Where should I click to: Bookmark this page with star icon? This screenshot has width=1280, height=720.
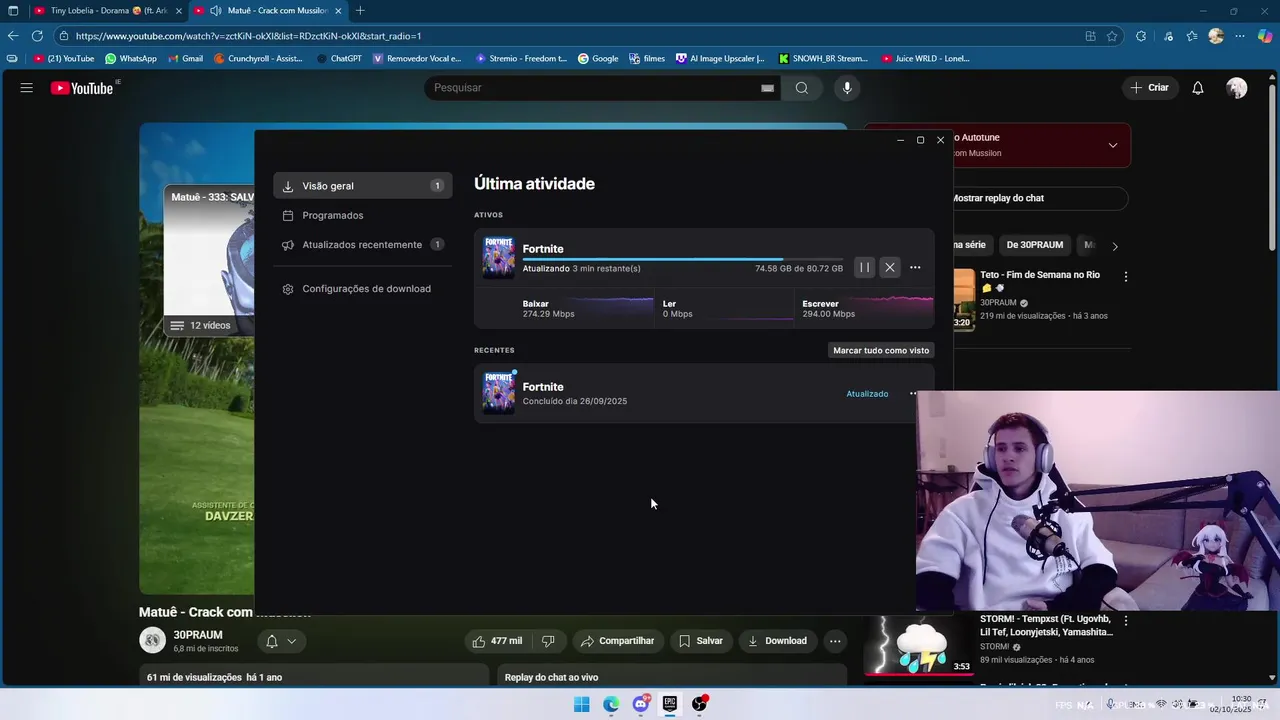click(1112, 36)
